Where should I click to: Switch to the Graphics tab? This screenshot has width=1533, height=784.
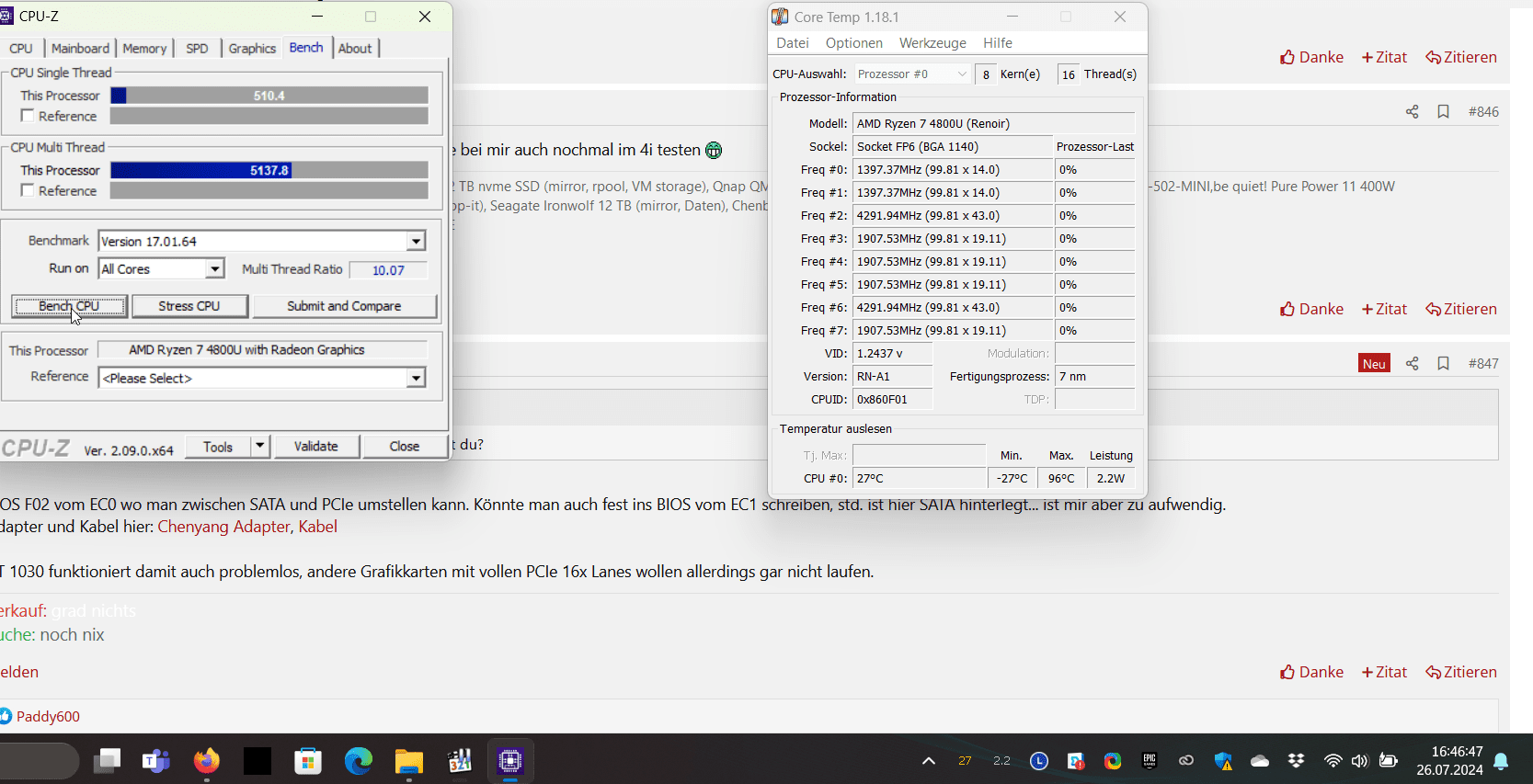click(252, 48)
